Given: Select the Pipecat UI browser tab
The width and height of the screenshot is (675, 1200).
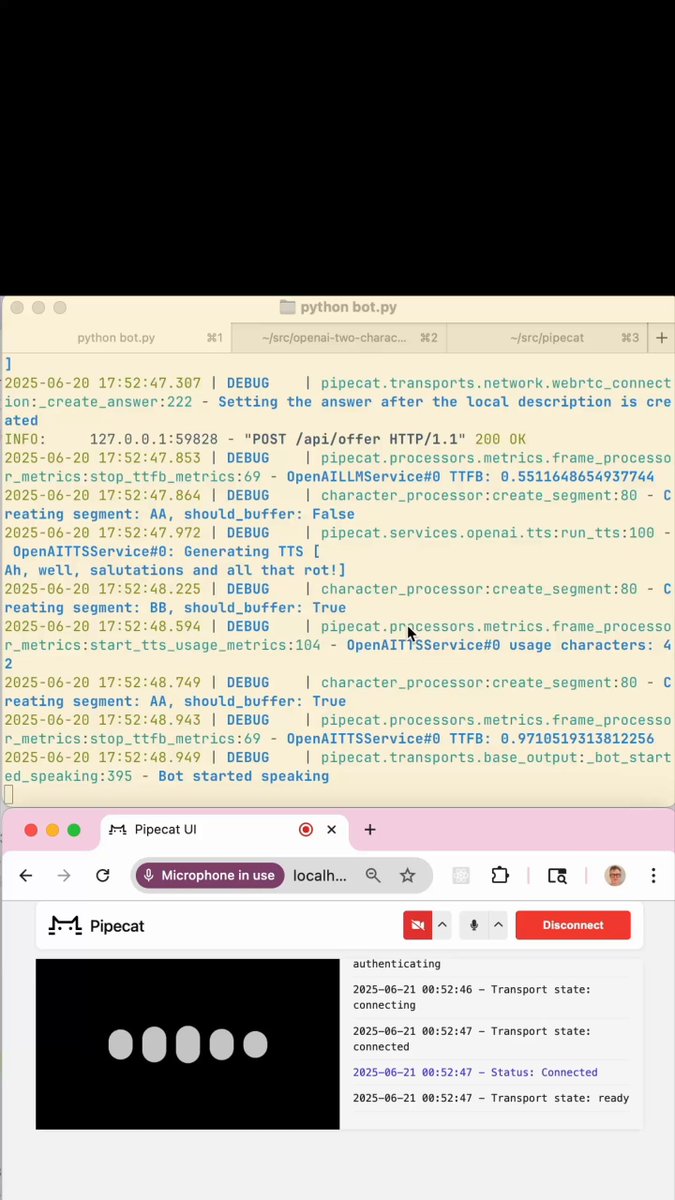Looking at the screenshot, I should point(222,829).
